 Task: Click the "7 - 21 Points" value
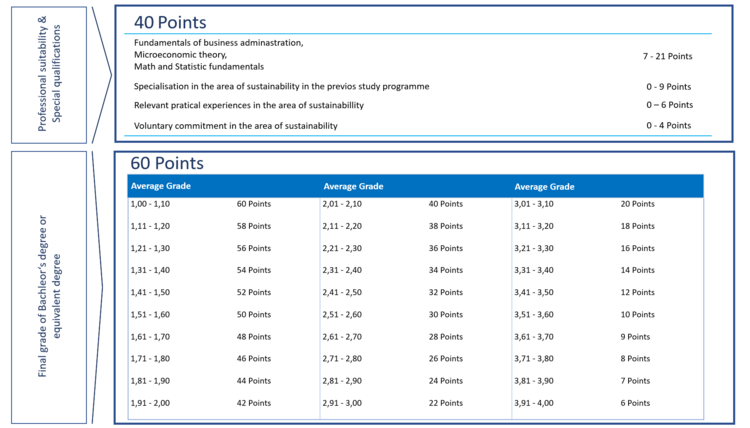tap(668, 56)
